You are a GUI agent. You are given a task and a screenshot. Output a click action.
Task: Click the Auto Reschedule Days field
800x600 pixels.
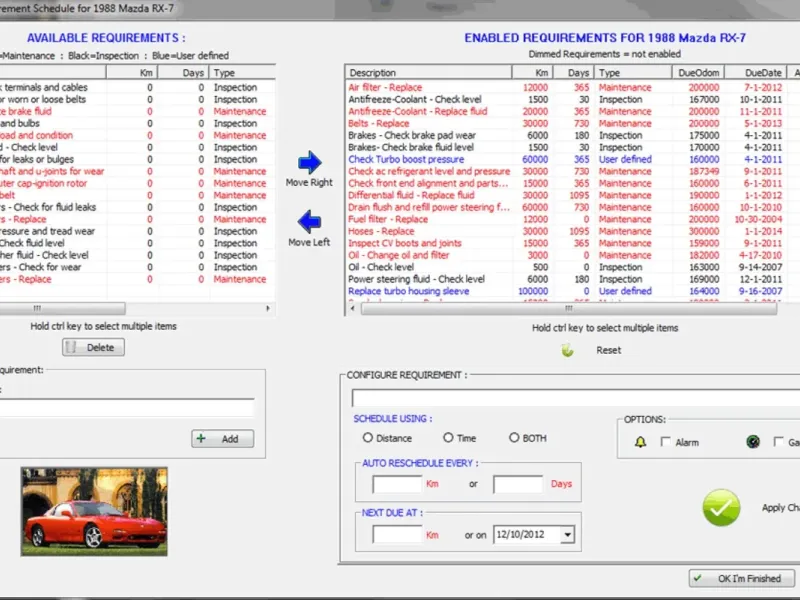pyautogui.click(x=518, y=484)
